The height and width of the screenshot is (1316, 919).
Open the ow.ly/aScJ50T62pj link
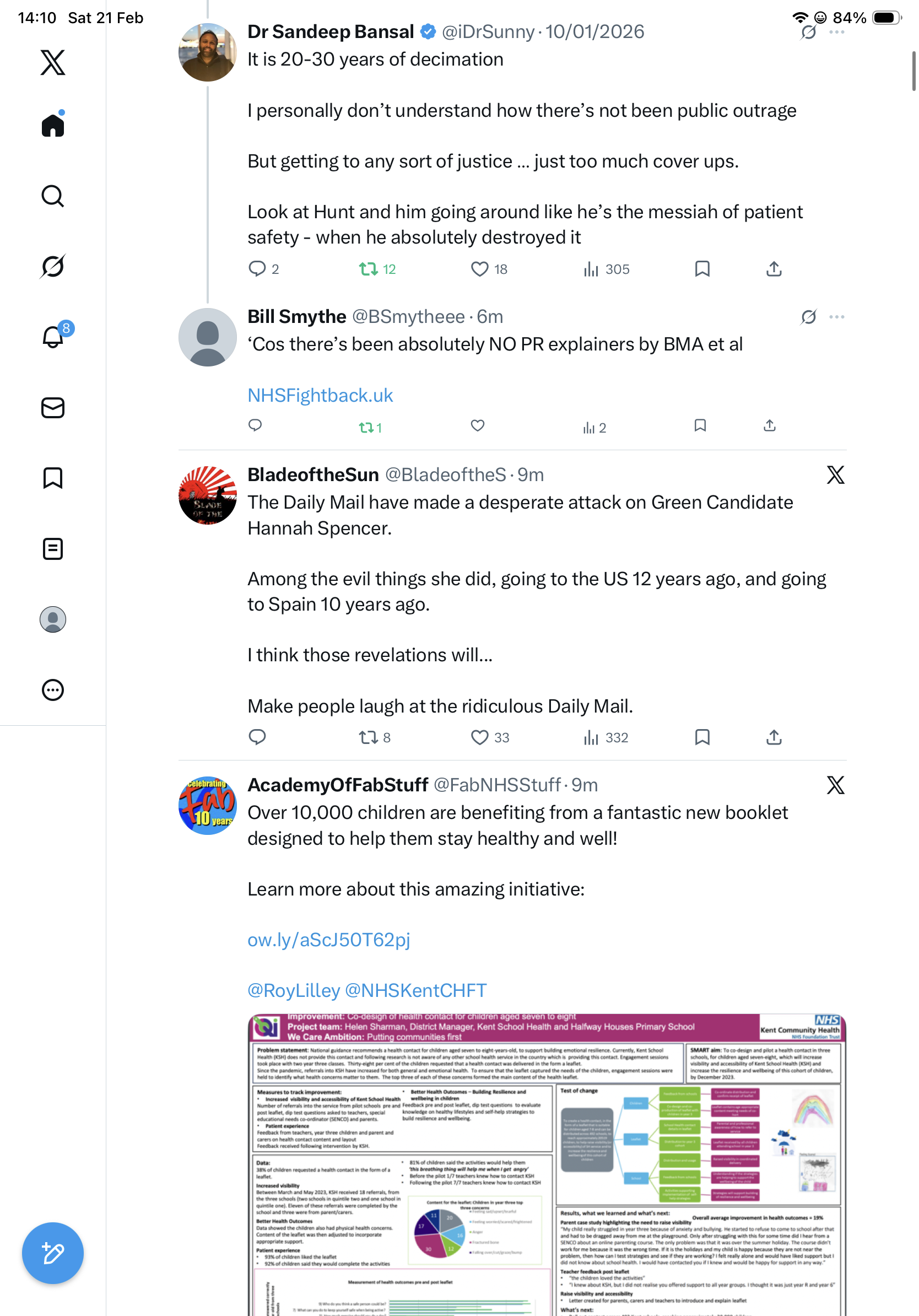pos(328,940)
